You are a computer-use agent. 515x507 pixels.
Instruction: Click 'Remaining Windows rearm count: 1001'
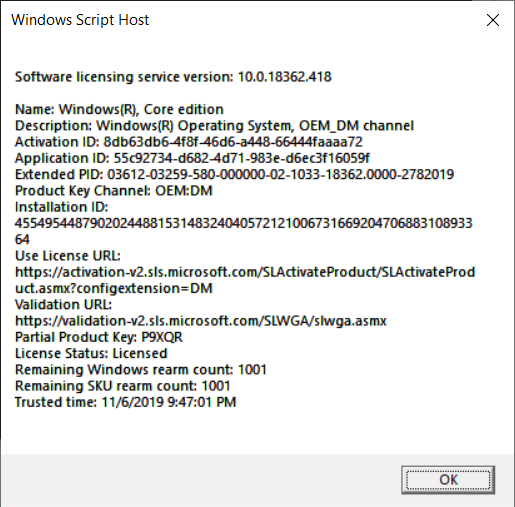point(141,370)
